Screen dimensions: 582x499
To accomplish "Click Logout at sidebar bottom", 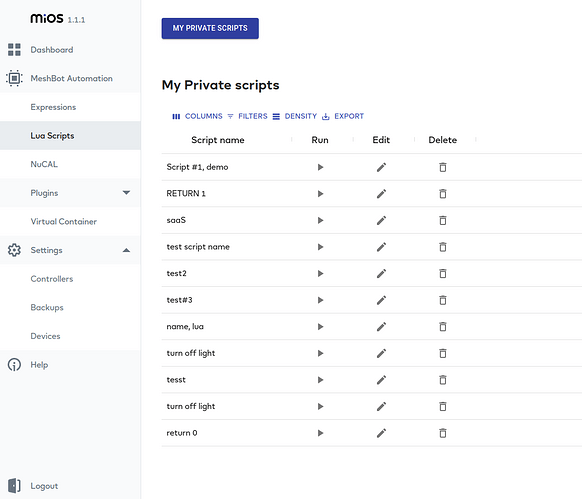I will [44, 486].
